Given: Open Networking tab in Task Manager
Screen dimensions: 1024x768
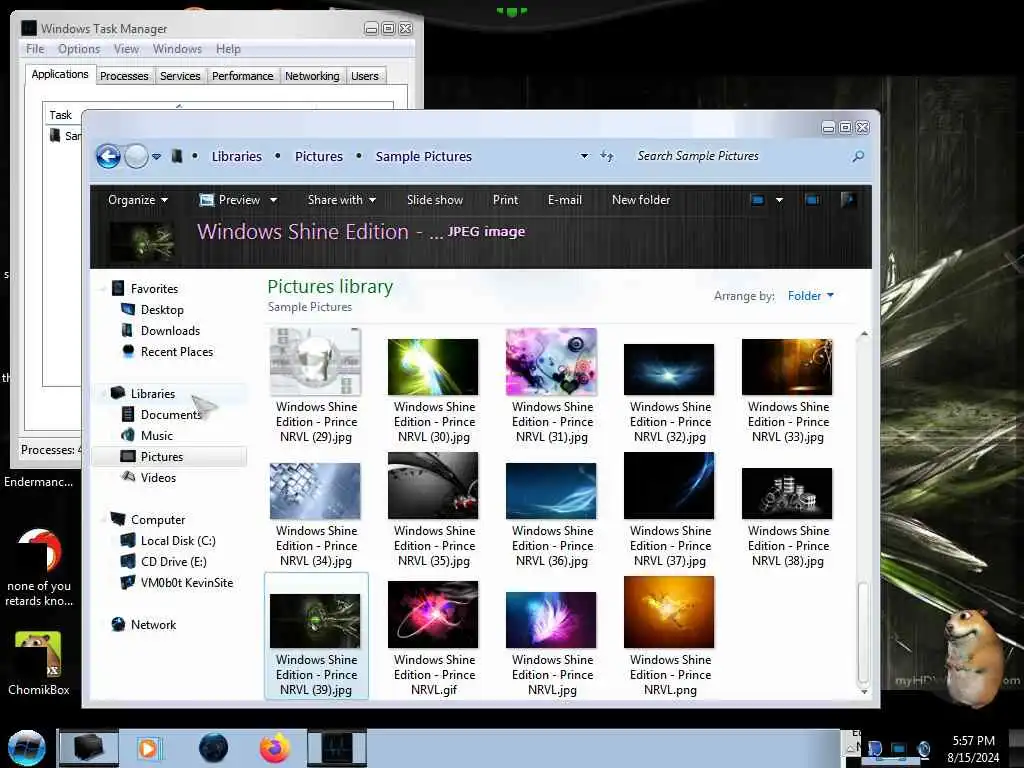Looking at the screenshot, I should tap(312, 76).
